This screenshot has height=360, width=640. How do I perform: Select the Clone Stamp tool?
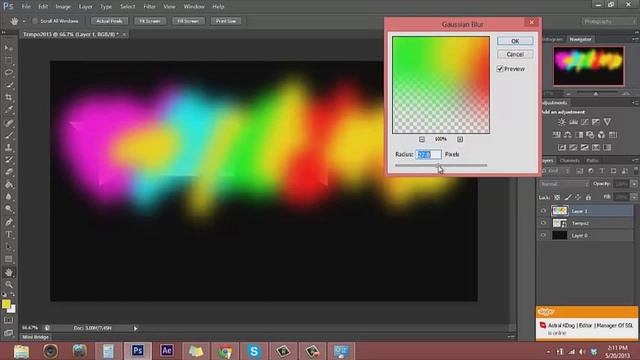pyautogui.click(x=9, y=147)
